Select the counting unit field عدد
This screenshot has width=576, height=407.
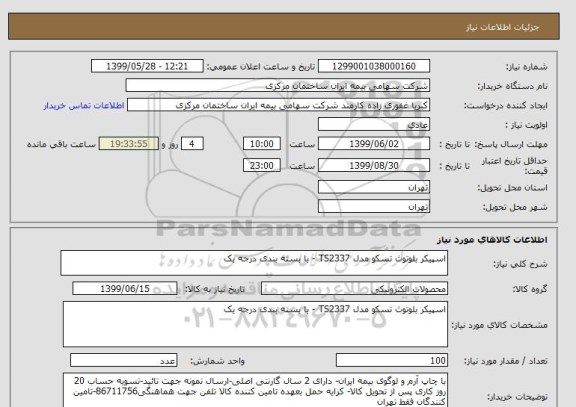pyautogui.click(x=123, y=360)
